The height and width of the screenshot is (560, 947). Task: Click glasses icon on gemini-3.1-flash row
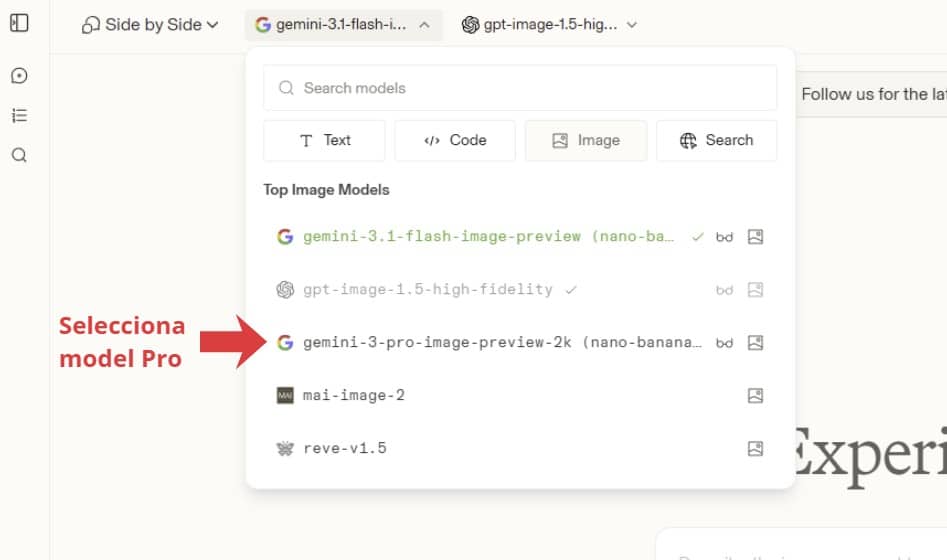point(724,237)
